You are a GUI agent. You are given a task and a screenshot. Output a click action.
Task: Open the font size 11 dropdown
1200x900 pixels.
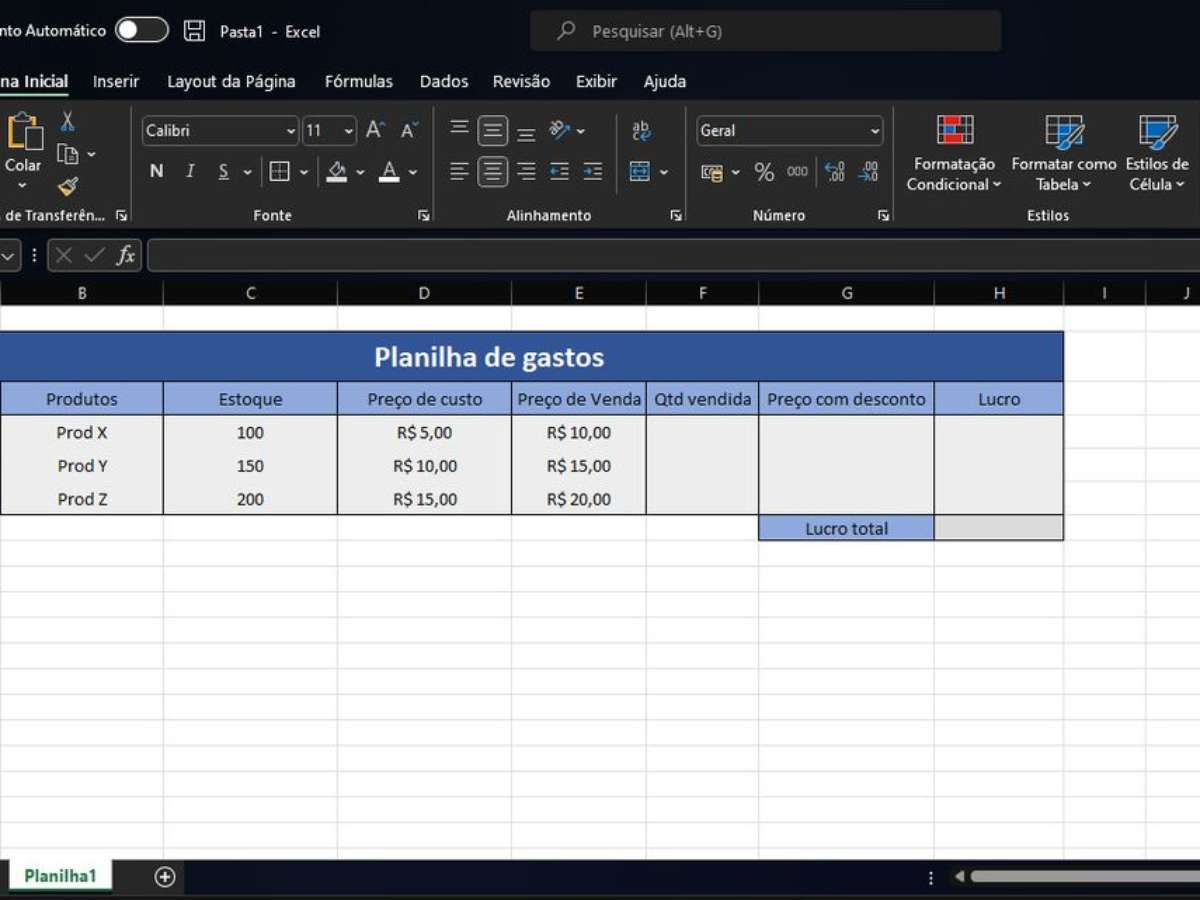329,130
